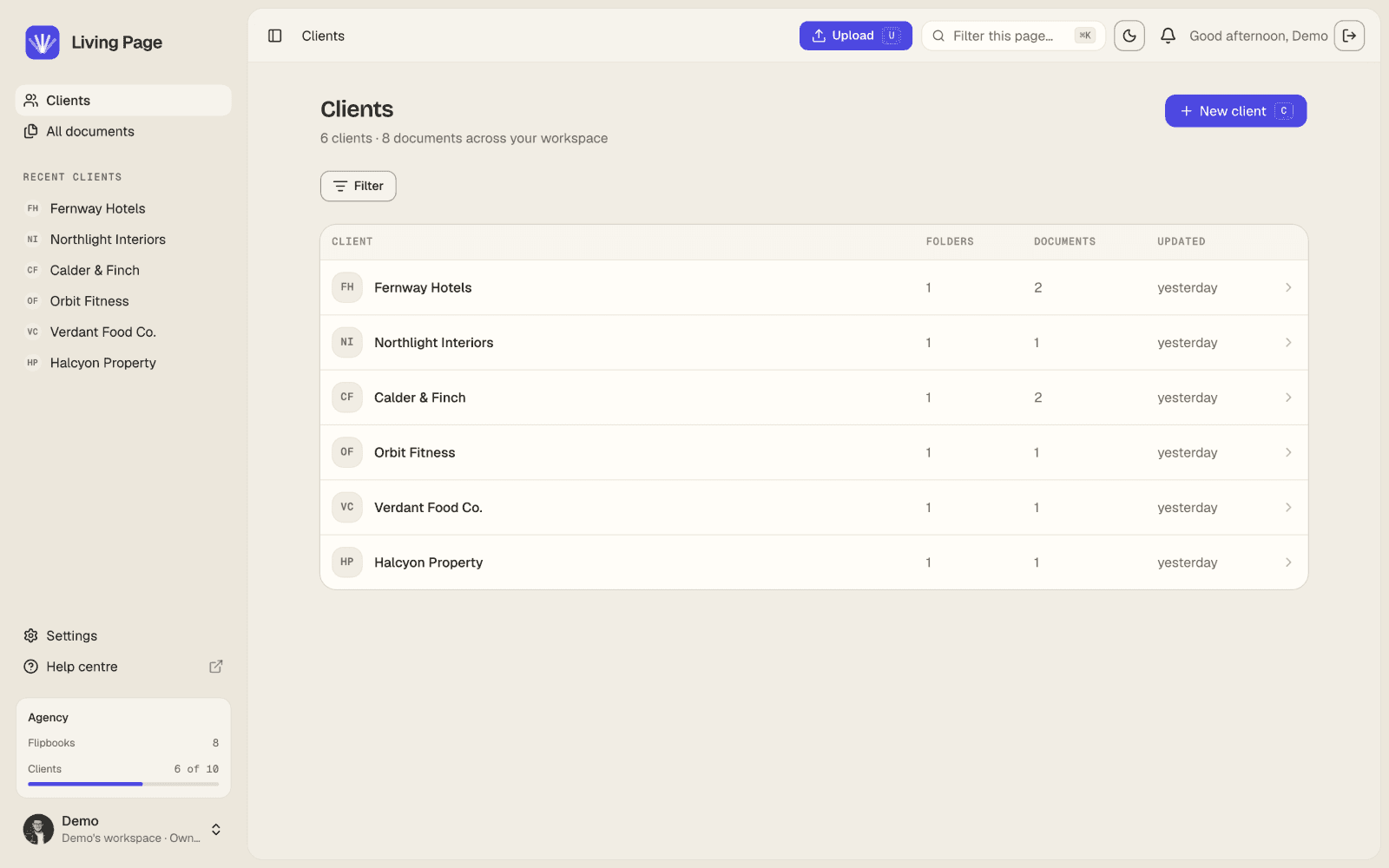Open Settings in the sidebar

(123, 636)
